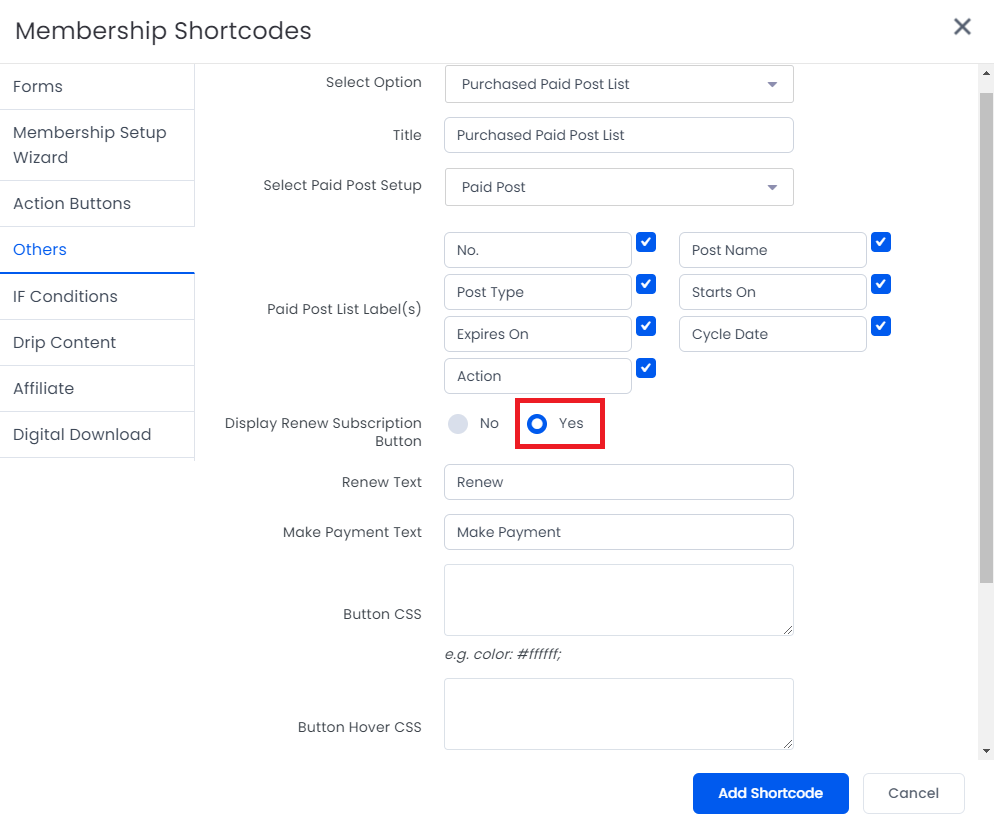Viewport: 994px width, 825px height.
Task: Edit the Action label field
Action: (x=538, y=376)
